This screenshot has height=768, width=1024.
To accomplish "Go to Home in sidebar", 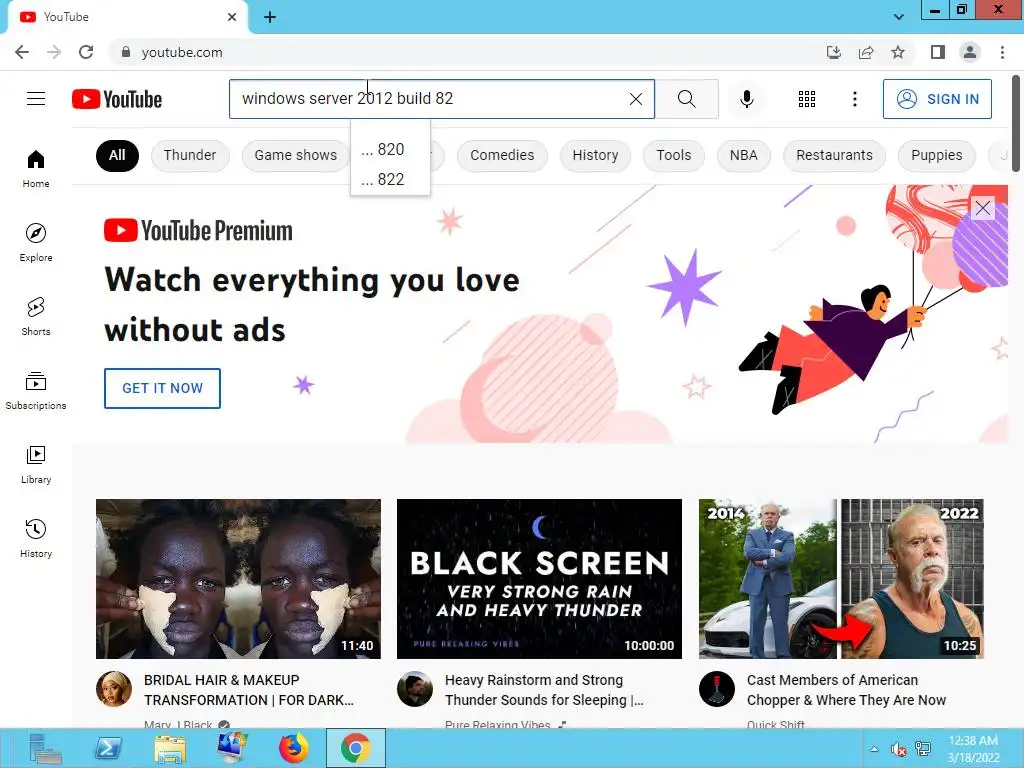I will coord(36,168).
